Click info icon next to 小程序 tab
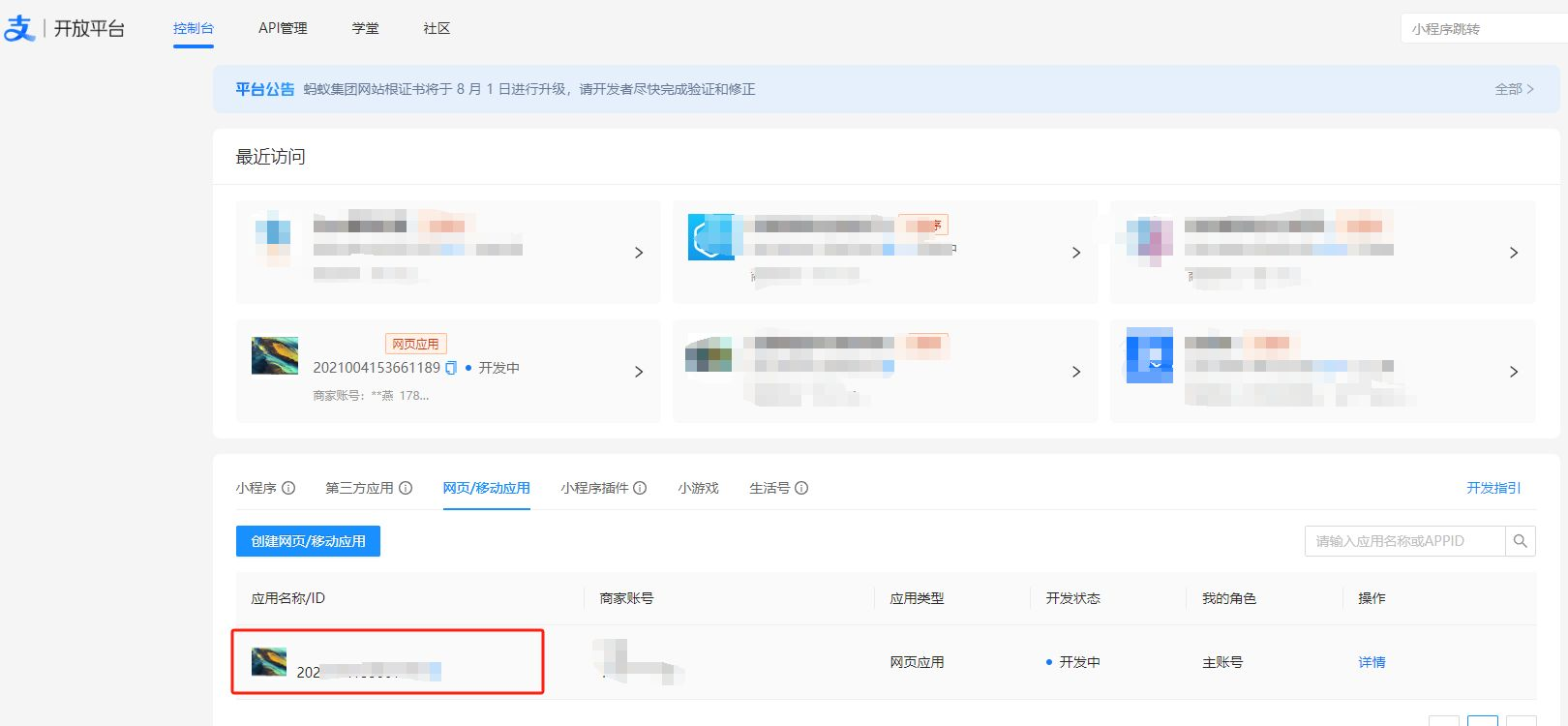The width and height of the screenshot is (1568, 726). pos(288,488)
